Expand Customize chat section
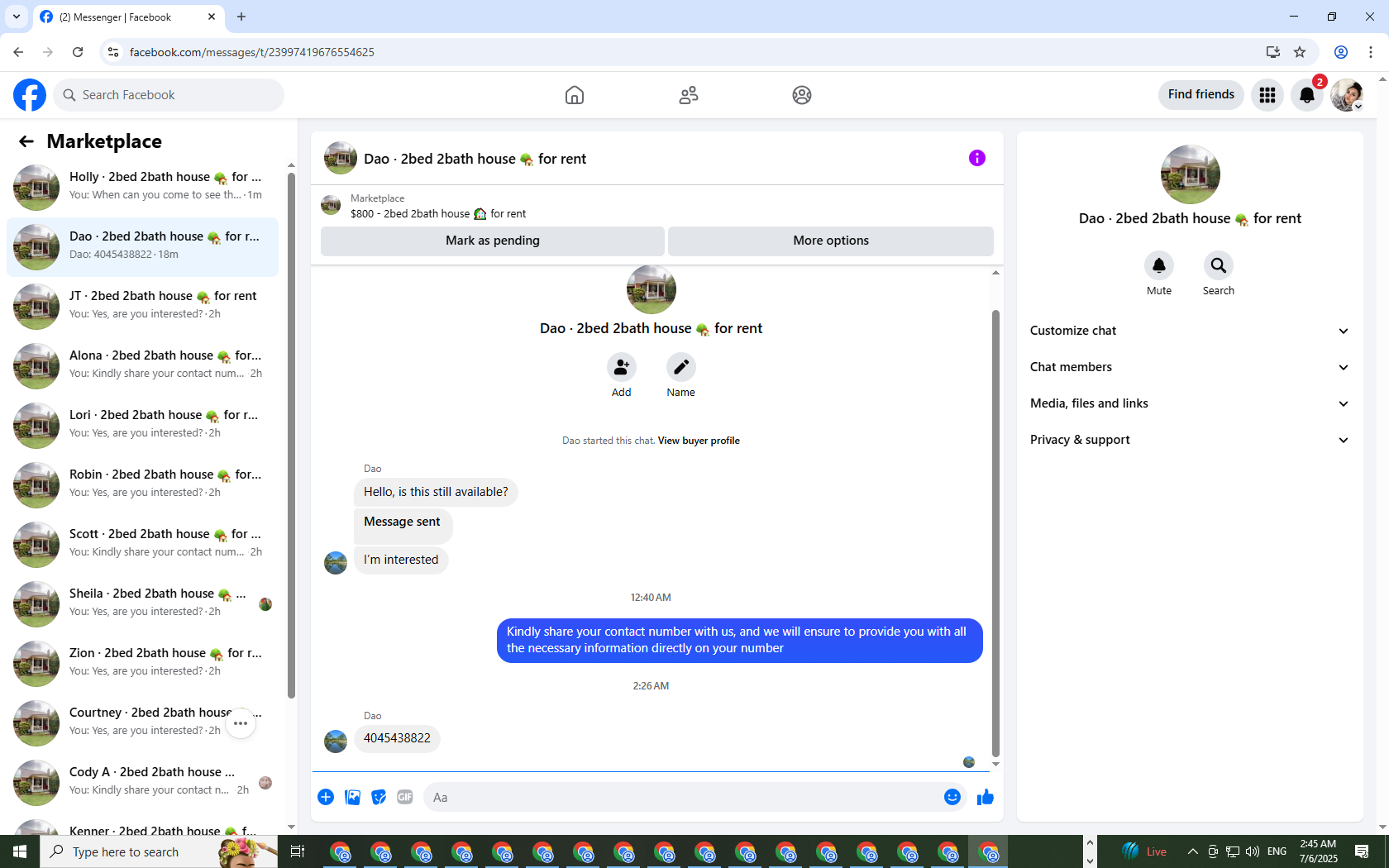 coord(1190,331)
